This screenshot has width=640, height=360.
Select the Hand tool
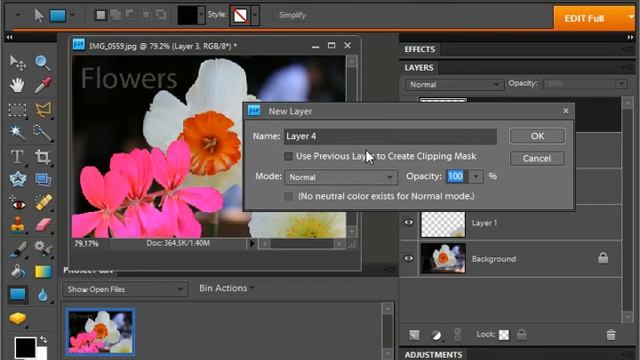tap(18, 85)
